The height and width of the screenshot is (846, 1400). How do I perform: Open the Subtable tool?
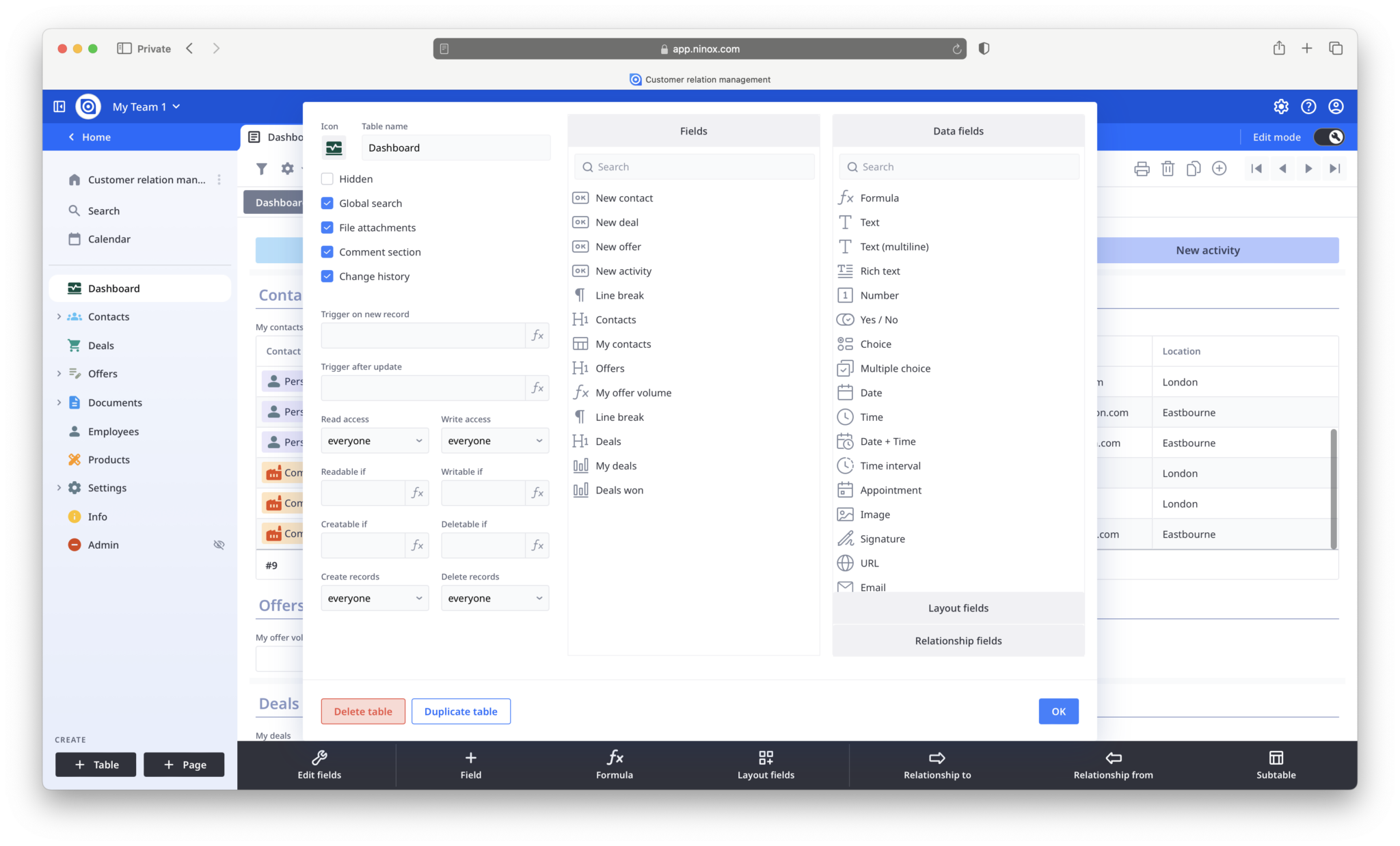click(x=1275, y=764)
